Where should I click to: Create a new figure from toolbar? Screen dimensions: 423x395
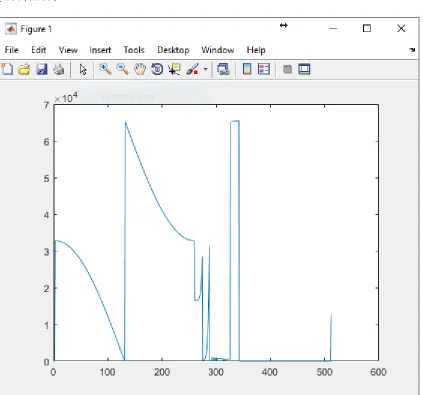tap(7, 69)
